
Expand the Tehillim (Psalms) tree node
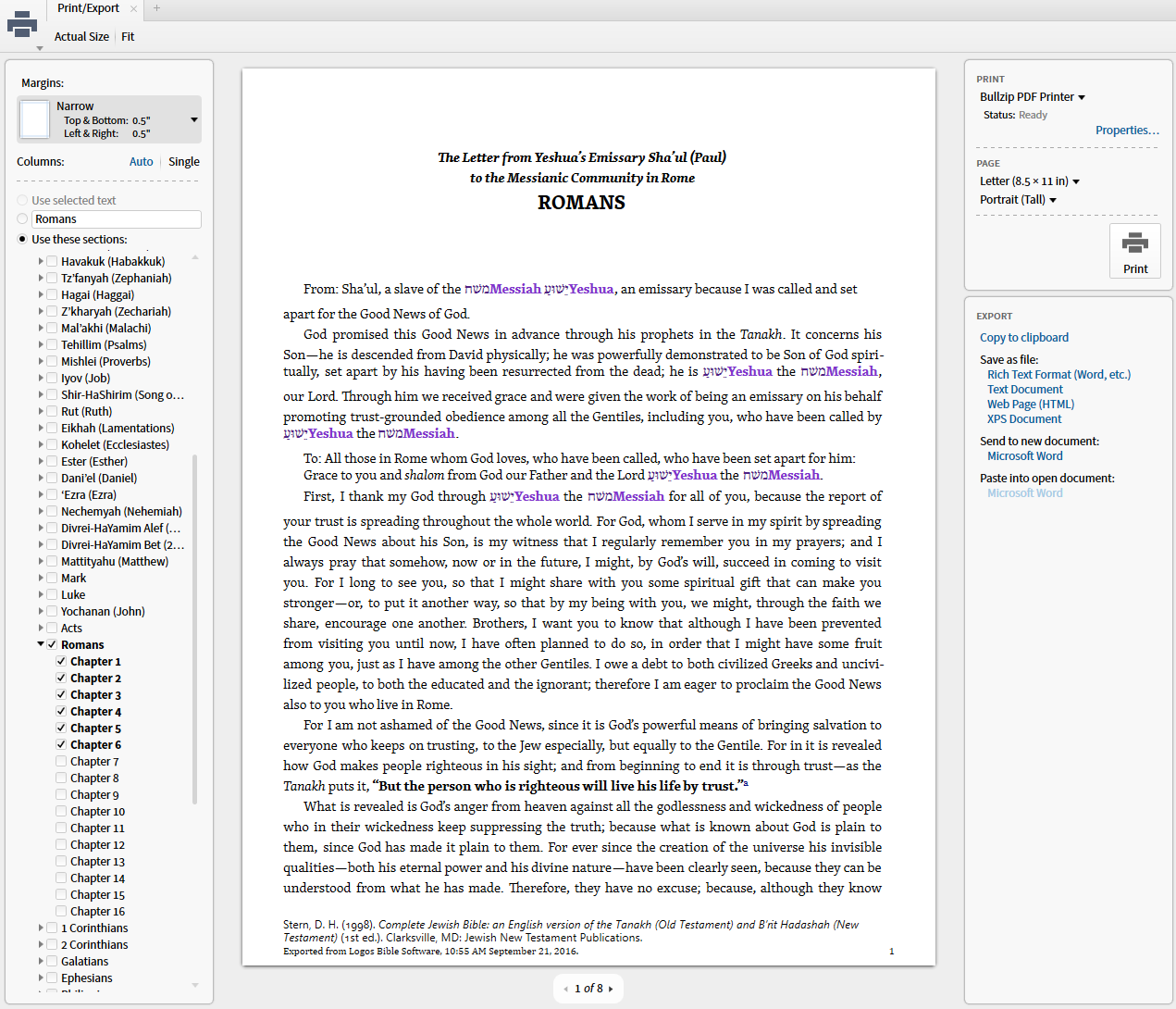41,344
